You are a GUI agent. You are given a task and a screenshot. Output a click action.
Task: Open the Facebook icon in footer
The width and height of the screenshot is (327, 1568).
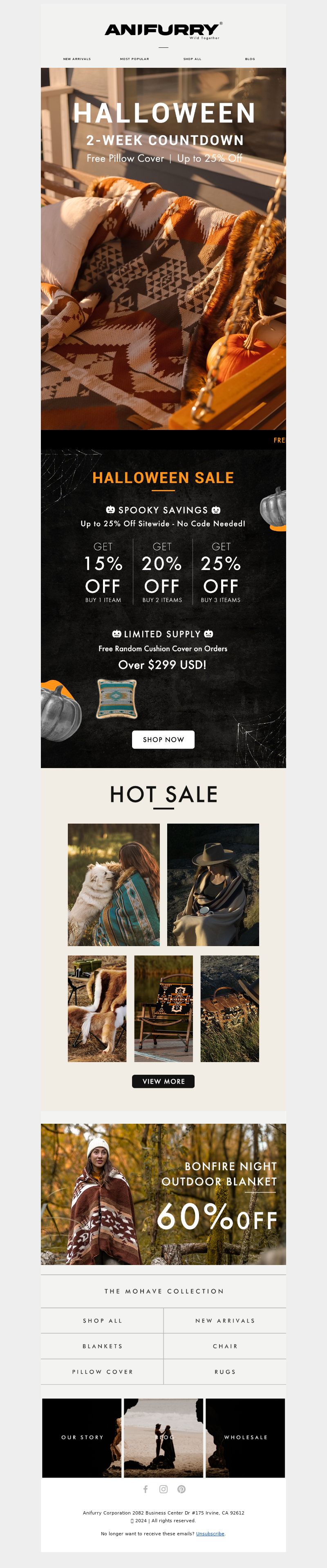(x=146, y=1489)
